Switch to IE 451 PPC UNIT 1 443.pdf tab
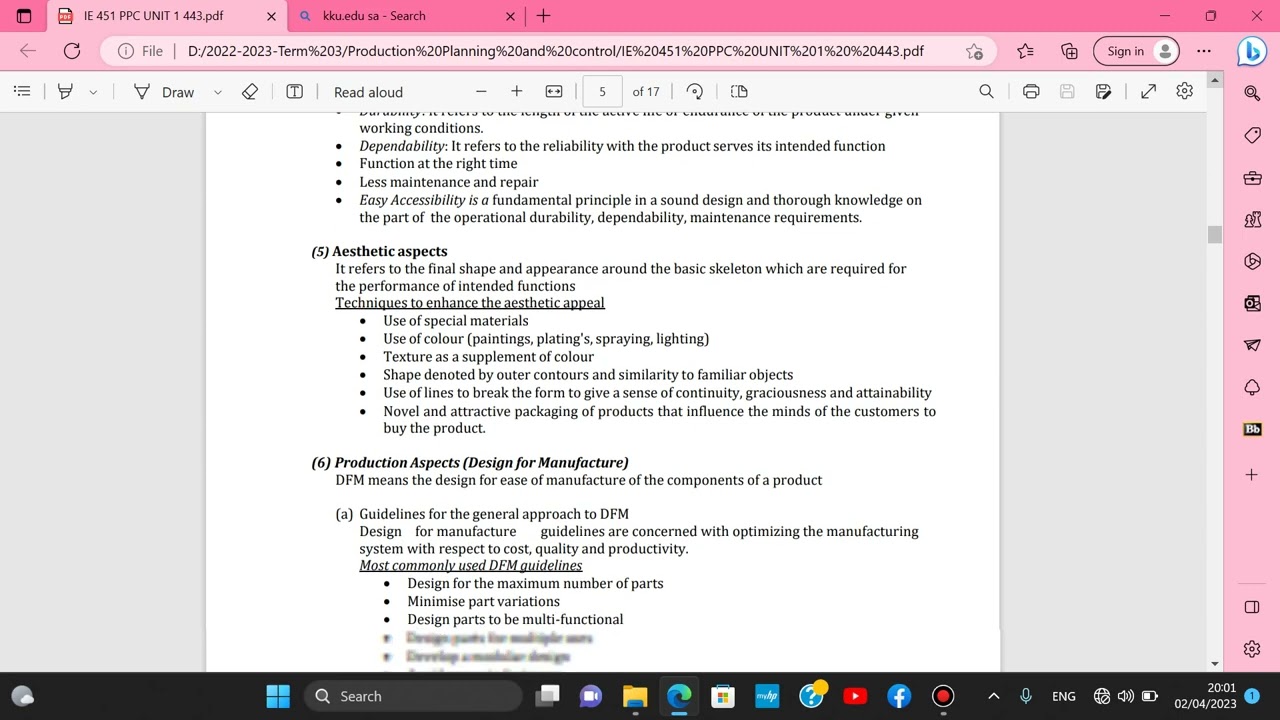The image size is (1280, 720). [x=167, y=16]
